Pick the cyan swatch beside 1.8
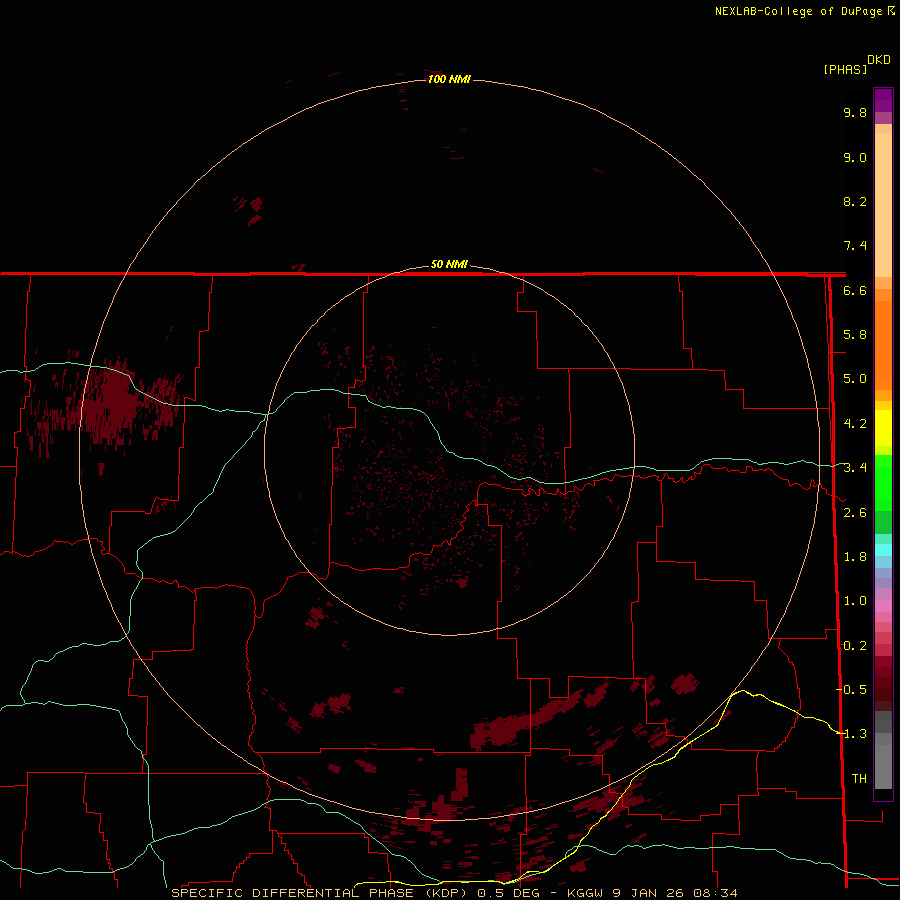900x900 pixels. pyautogui.click(x=883, y=550)
